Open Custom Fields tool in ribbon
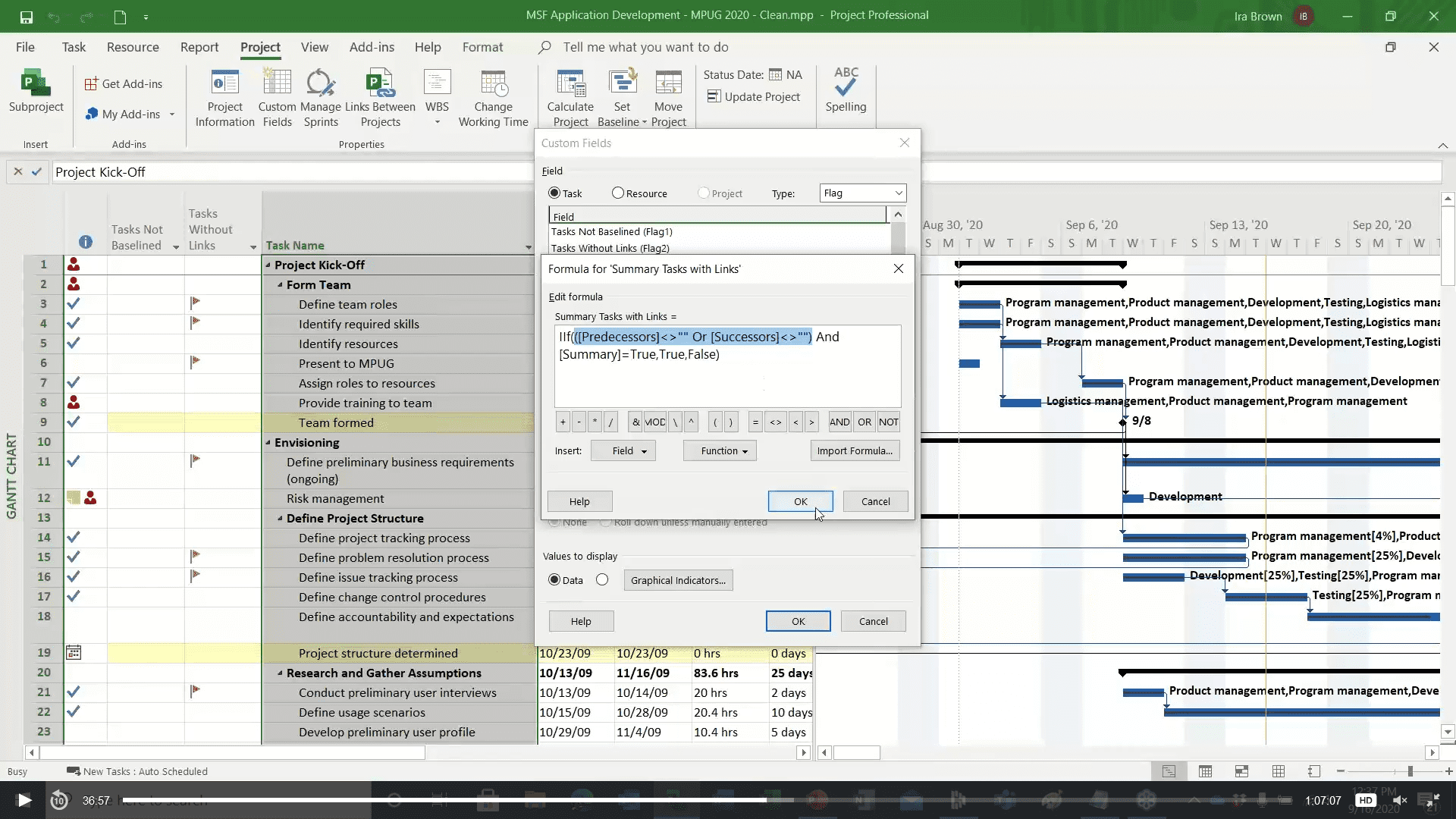Image resolution: width=1456 pixels, height=819 pixels. pyautogui.click(x=277, y=99)
